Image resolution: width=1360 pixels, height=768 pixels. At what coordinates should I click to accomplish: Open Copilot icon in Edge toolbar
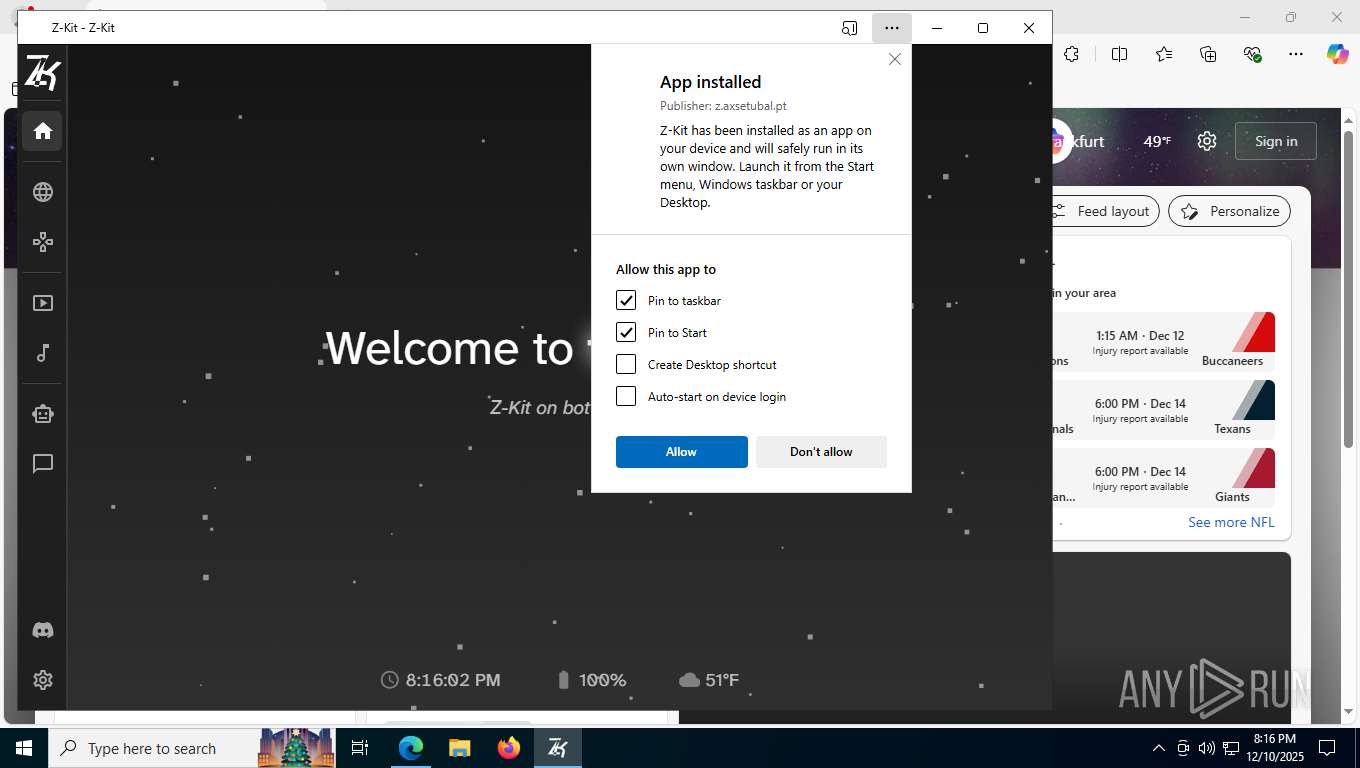tap(1337, 54)
